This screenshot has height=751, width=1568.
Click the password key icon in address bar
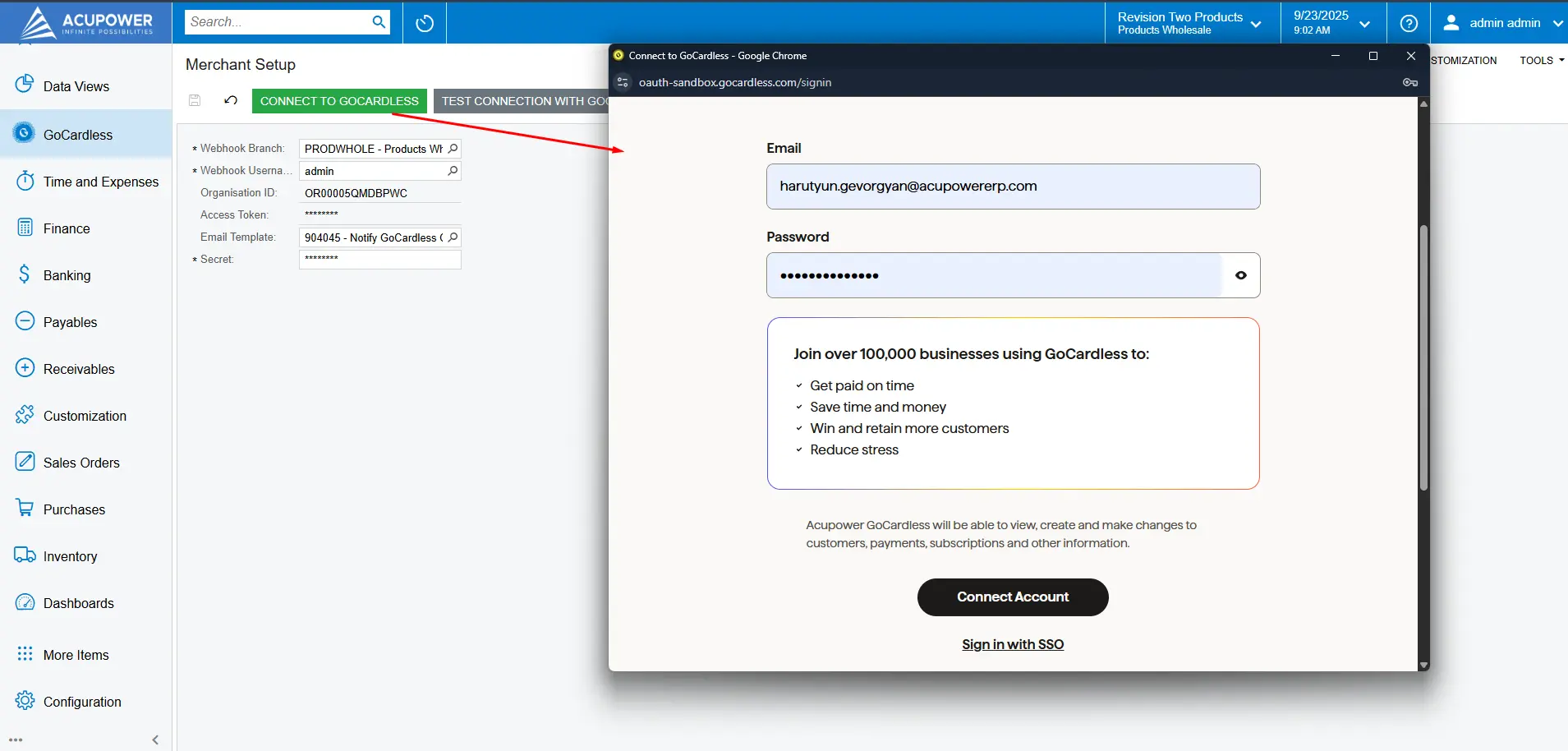1409,82
